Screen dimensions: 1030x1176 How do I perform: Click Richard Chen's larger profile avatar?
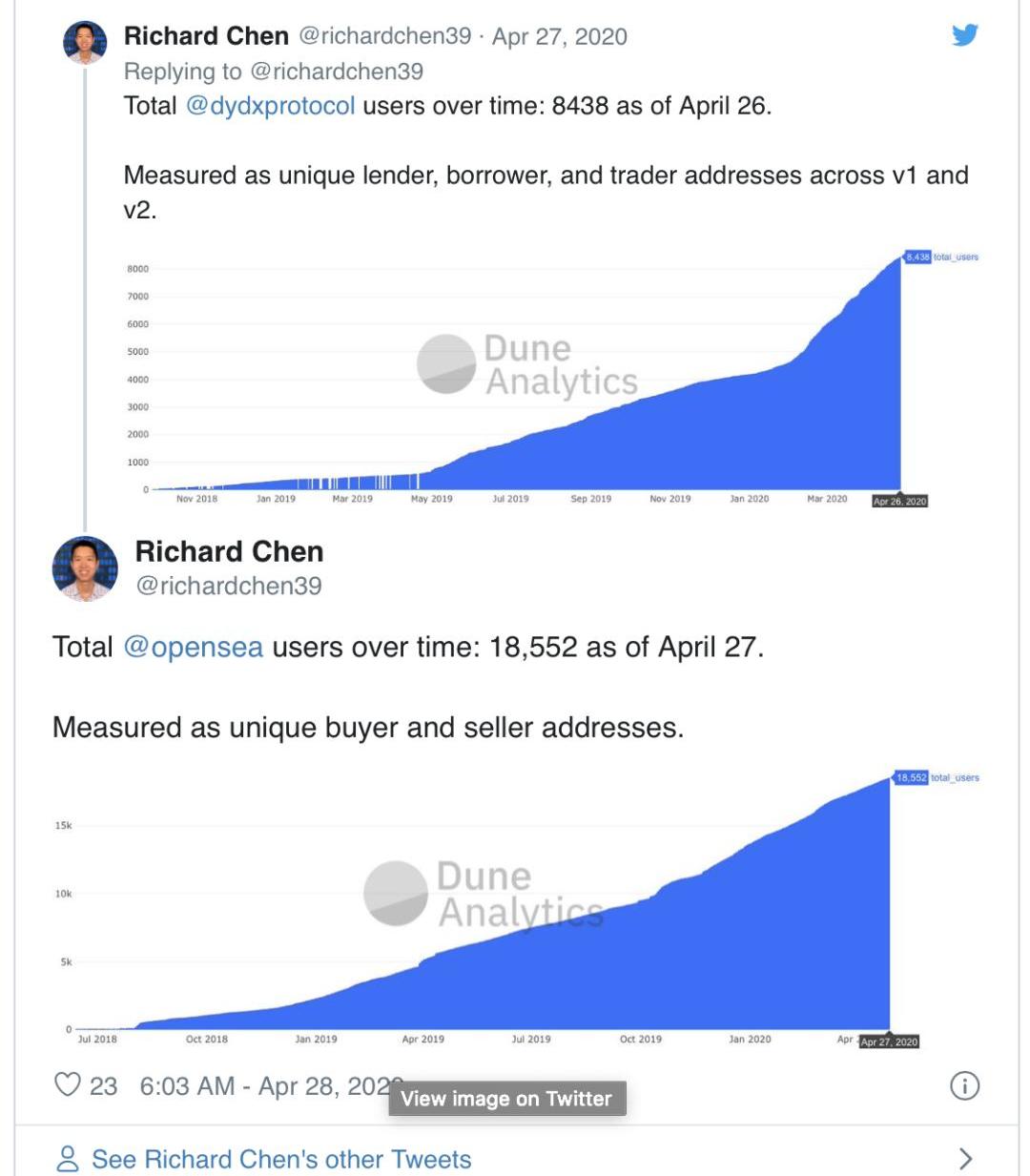click(x=85, y=568)
